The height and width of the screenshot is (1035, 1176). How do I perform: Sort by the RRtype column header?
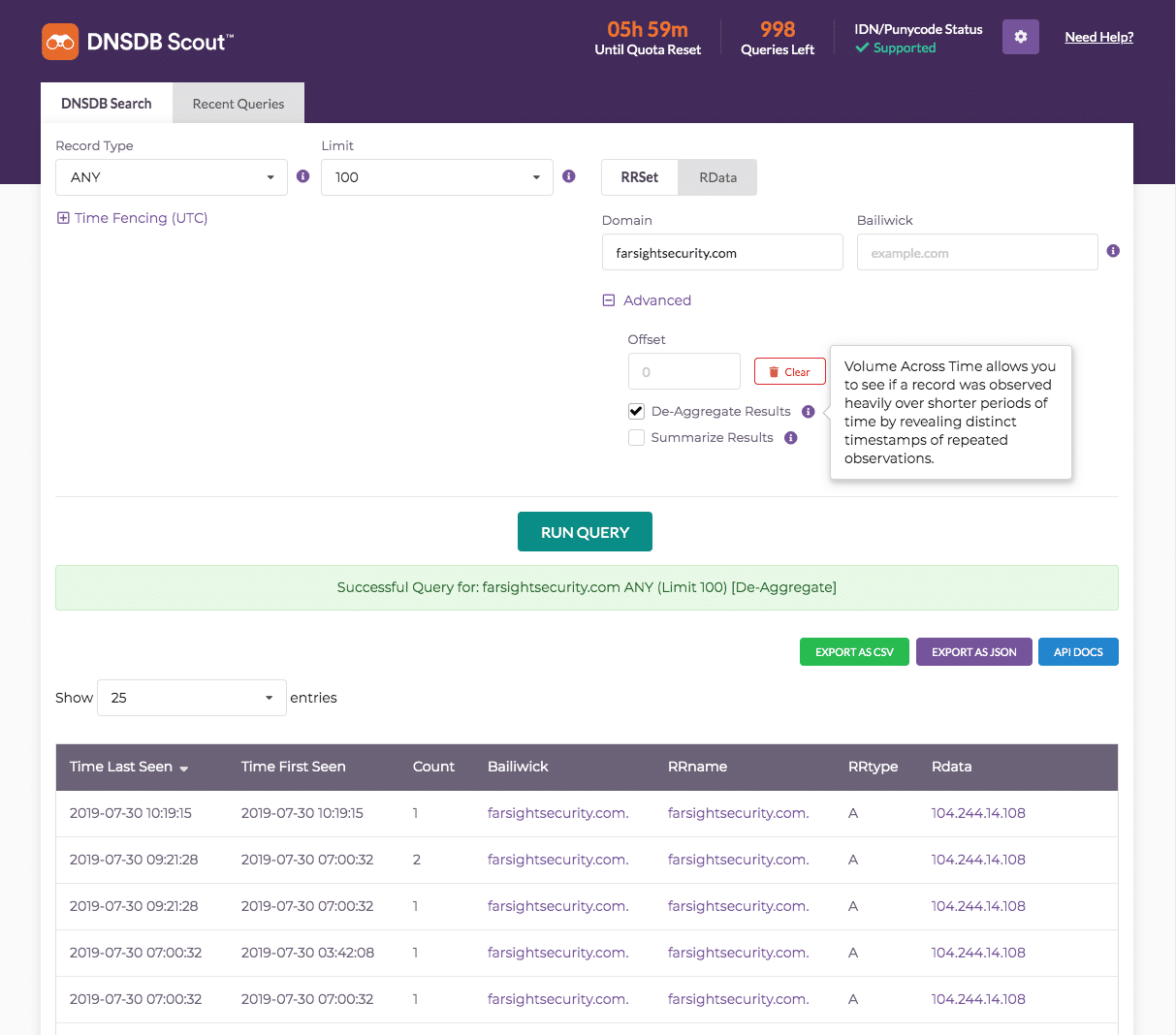coord(873,767)
